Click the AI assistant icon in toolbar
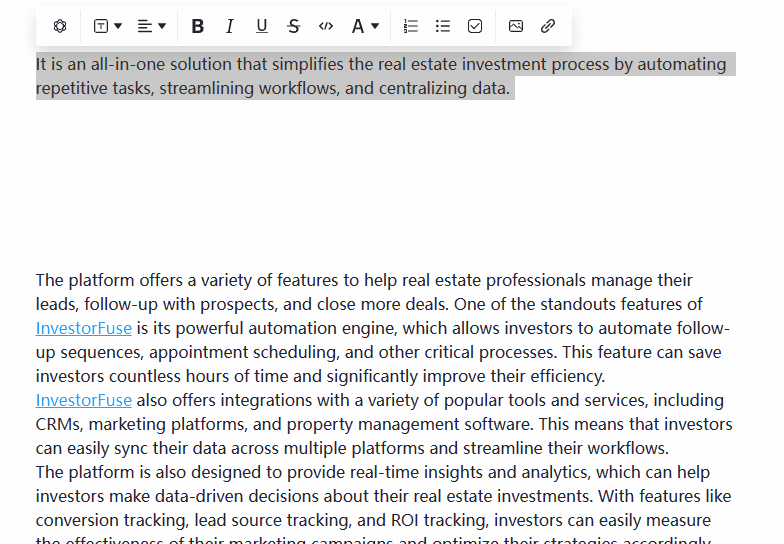 (60, 26)
